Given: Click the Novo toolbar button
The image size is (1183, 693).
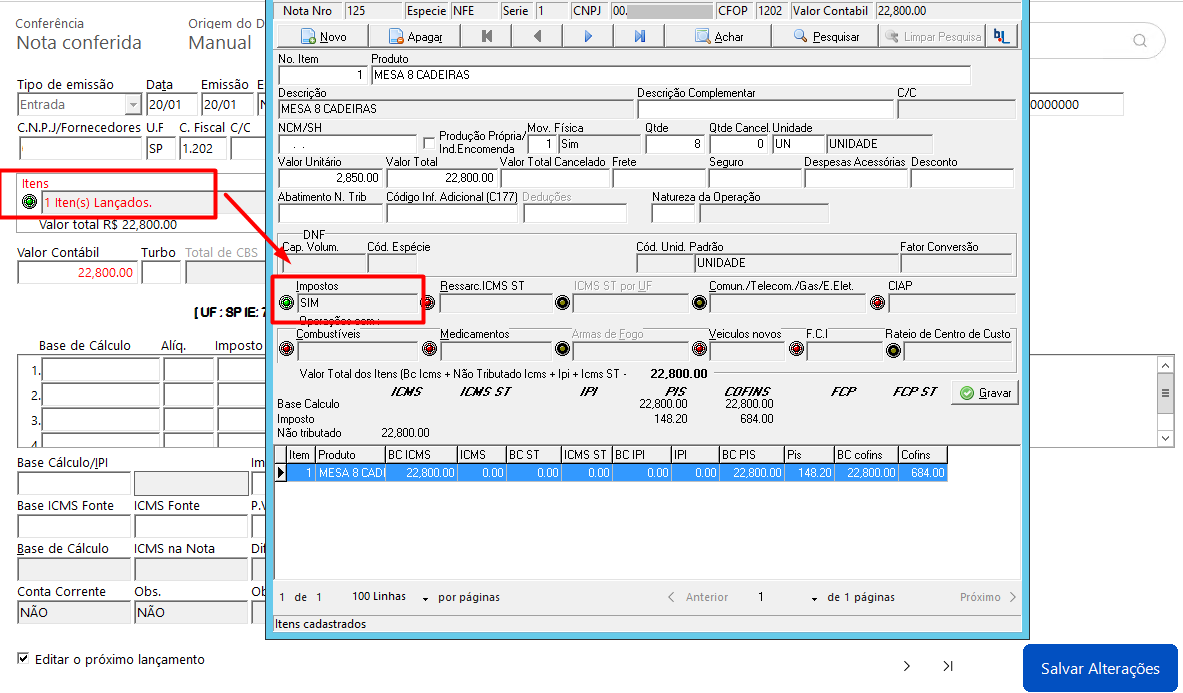Looking at the screenshot, I should 323,36.
